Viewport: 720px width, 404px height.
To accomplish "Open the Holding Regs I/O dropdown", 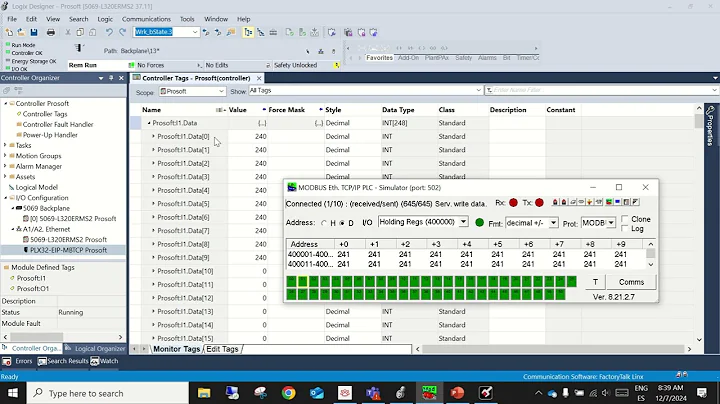I will click(x=463, y=222).
